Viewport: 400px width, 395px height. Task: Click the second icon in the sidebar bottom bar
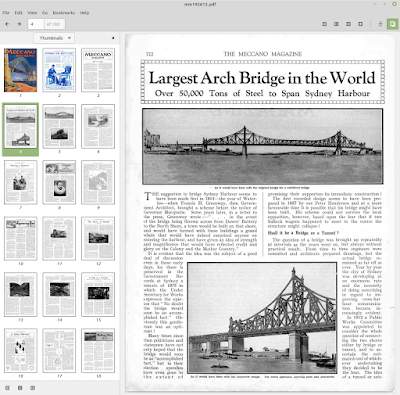click(x=20, y=388)
